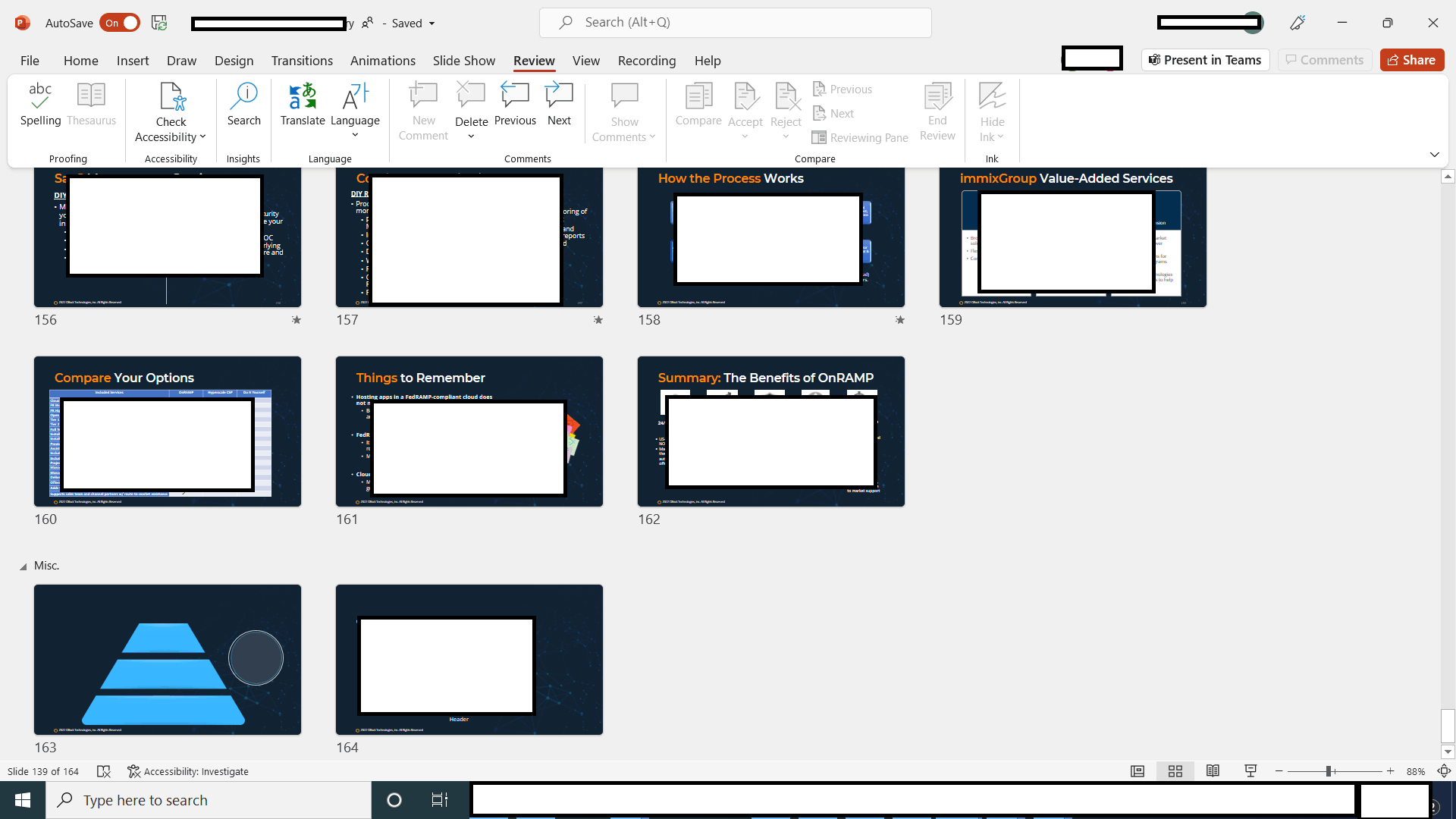Click the Compare presentations icon
1456x819 pixels.
698,96
